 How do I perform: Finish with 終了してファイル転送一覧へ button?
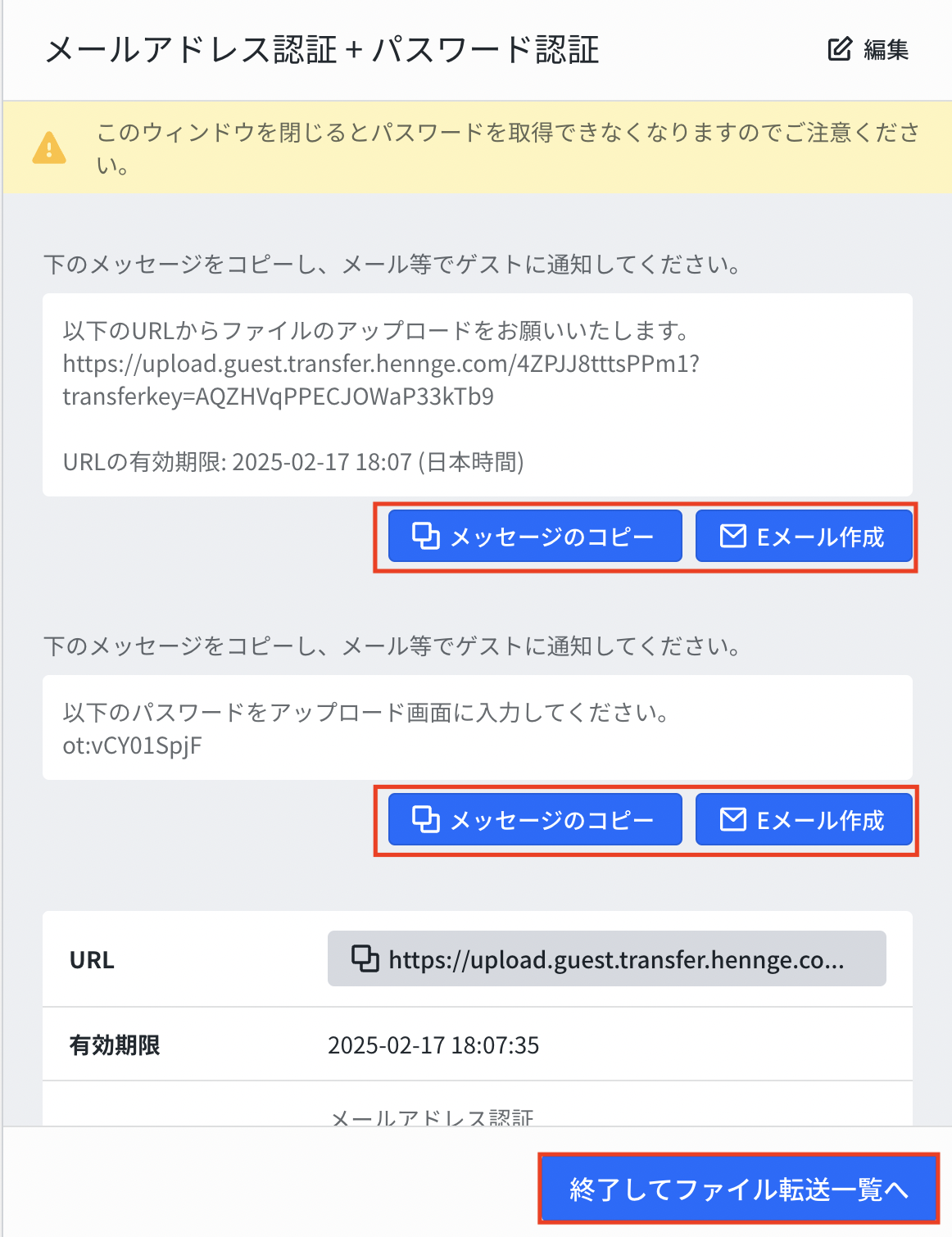coord(738,1189)
